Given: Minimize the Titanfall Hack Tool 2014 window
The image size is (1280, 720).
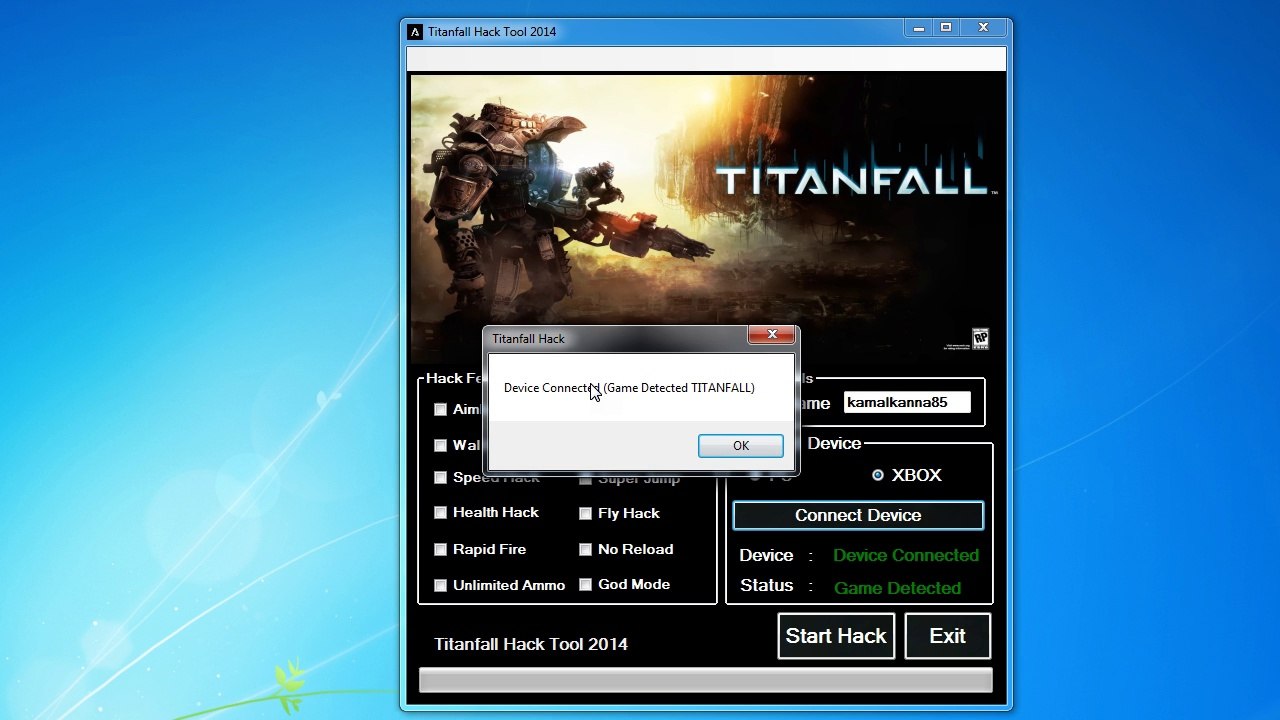Looking at the screenshot, I should click(918, 28).
